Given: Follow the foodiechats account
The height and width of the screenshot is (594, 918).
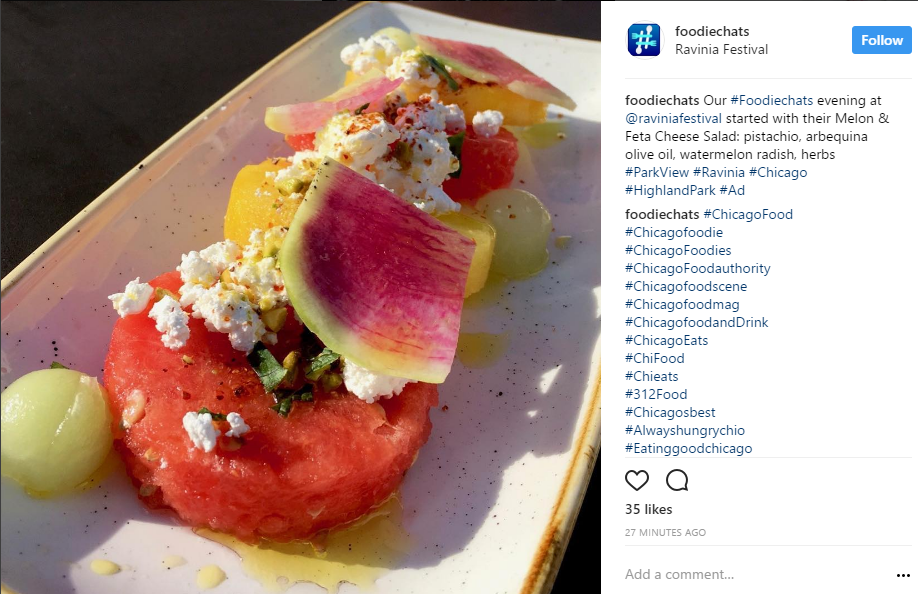Looking at the screenshot, I should coord(881,40).
